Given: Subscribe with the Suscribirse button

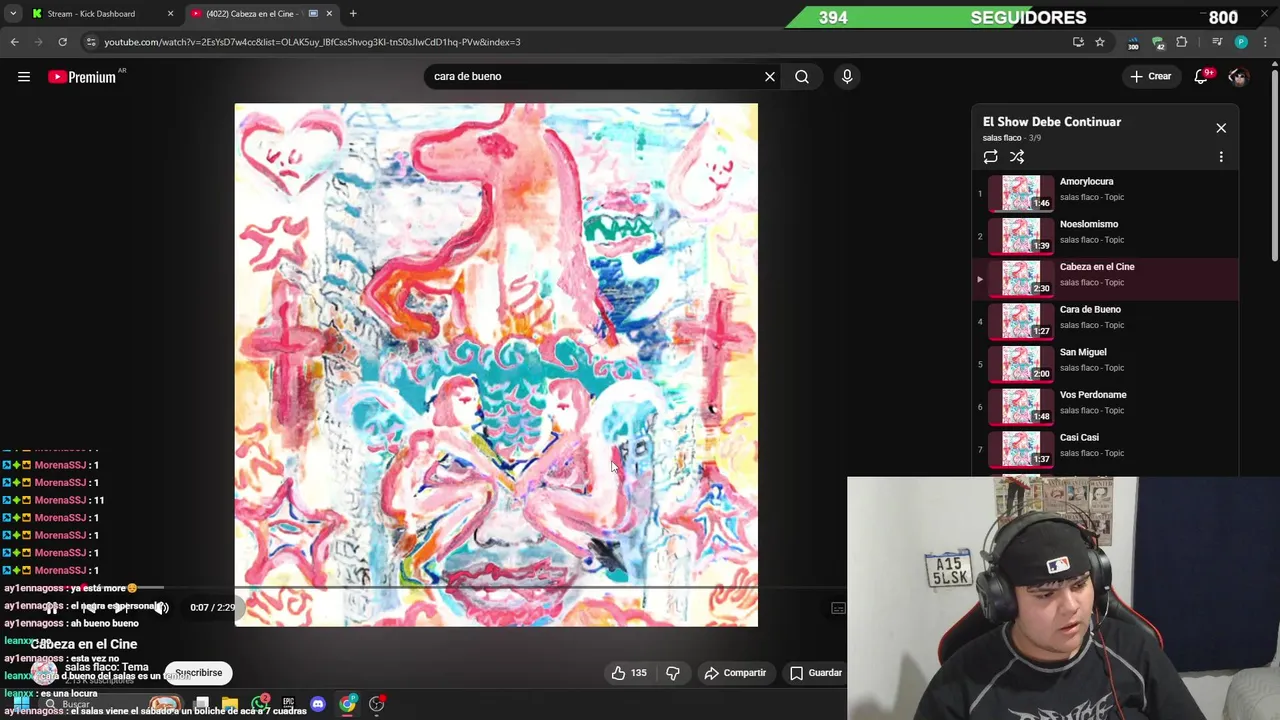Looking at the screenshot, I should point(199,673).
